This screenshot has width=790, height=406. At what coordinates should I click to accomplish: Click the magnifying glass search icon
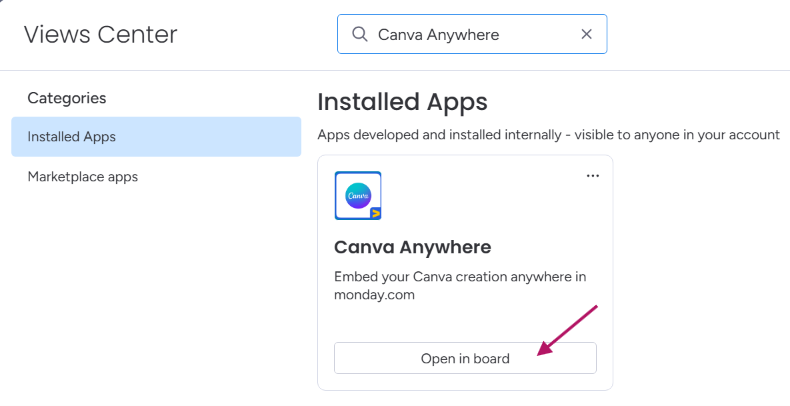pos(359,34)
